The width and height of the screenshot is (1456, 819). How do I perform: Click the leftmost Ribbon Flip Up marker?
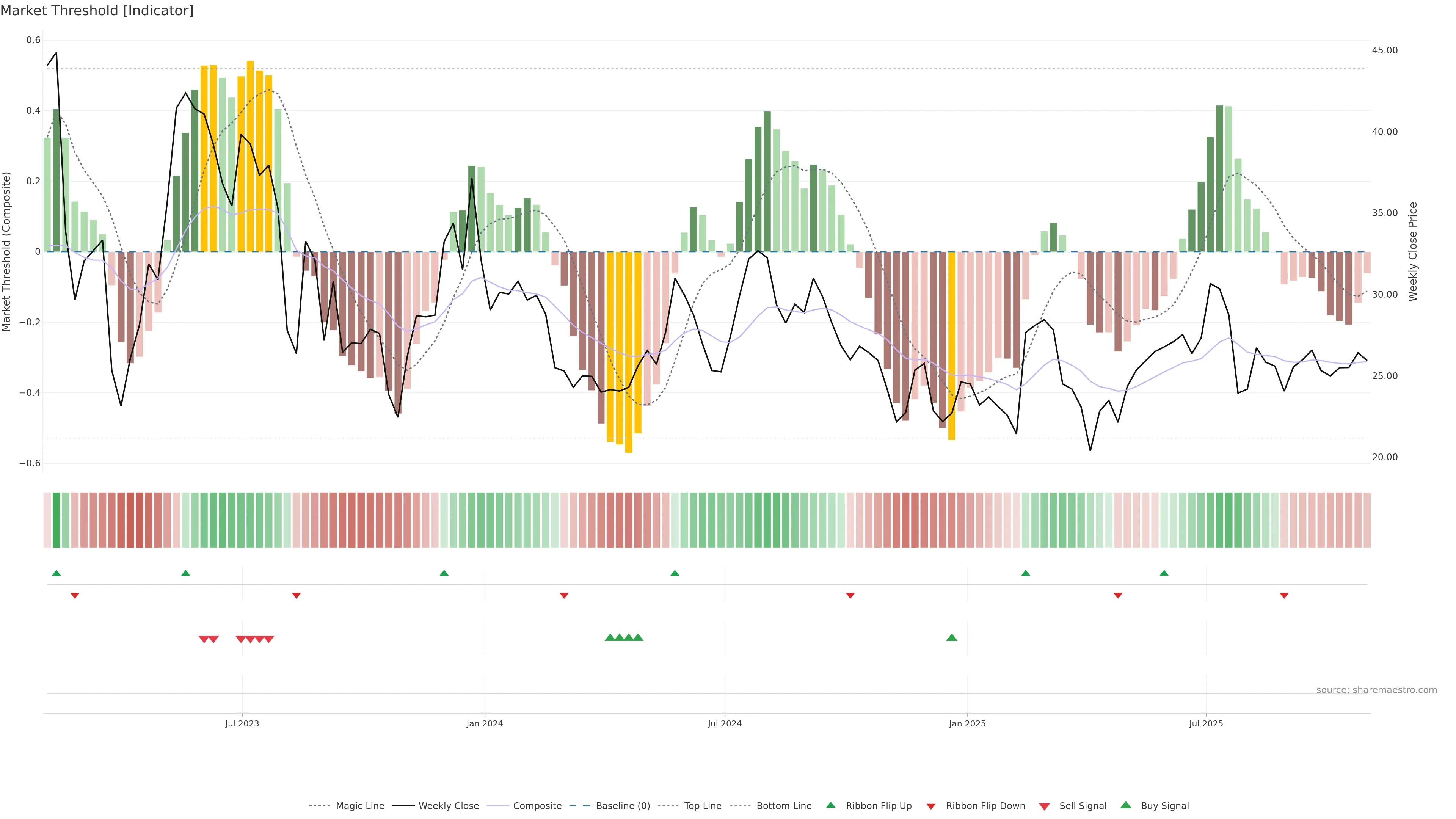tap(56, 573)
